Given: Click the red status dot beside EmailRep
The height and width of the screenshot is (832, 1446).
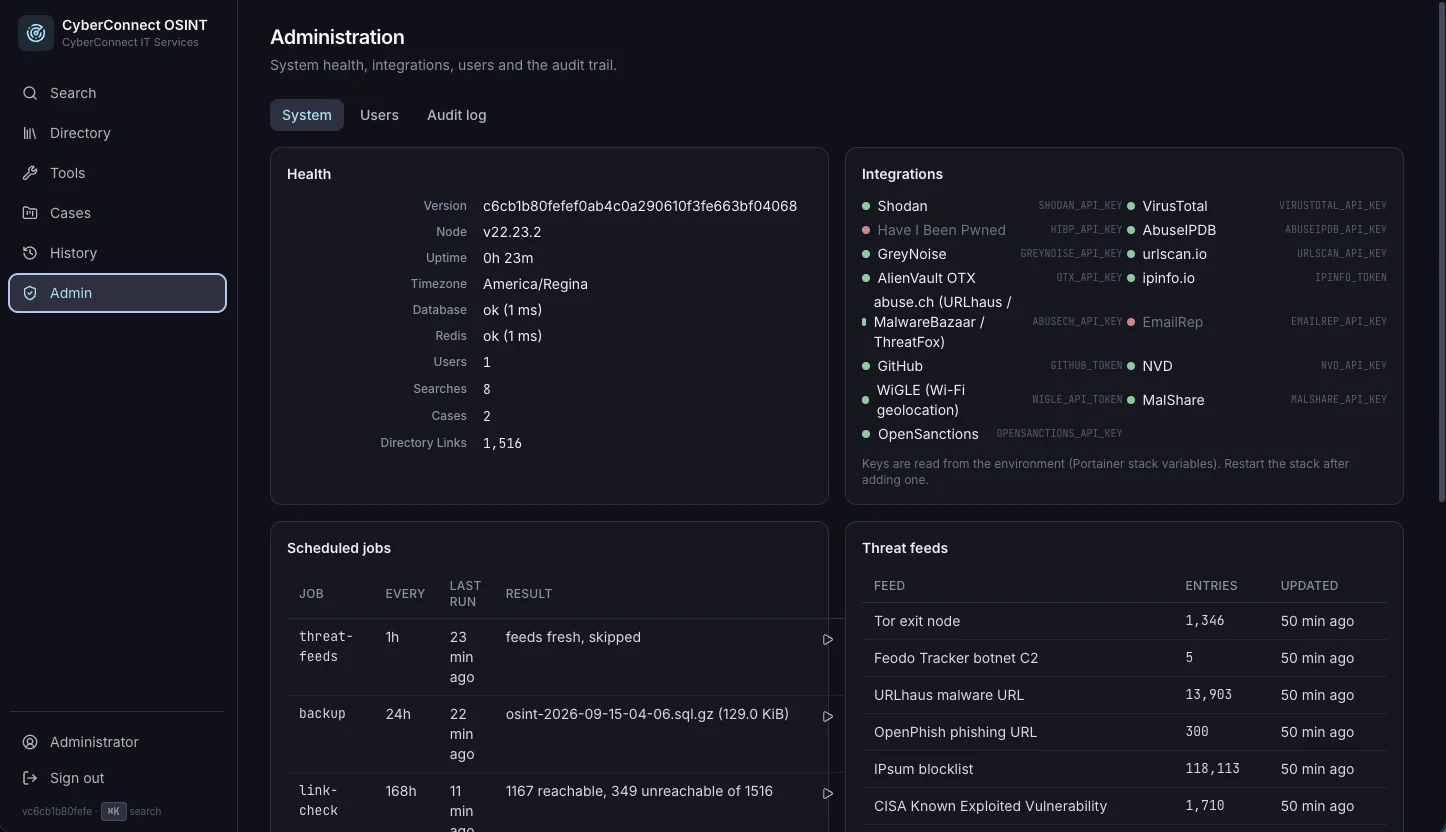Looking at the screenshot, I should [1131, 322].
